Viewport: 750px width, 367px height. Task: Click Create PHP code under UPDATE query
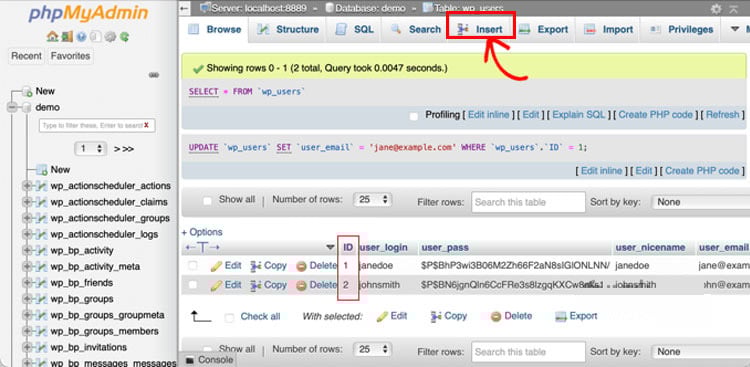click(x=702, y=171)
